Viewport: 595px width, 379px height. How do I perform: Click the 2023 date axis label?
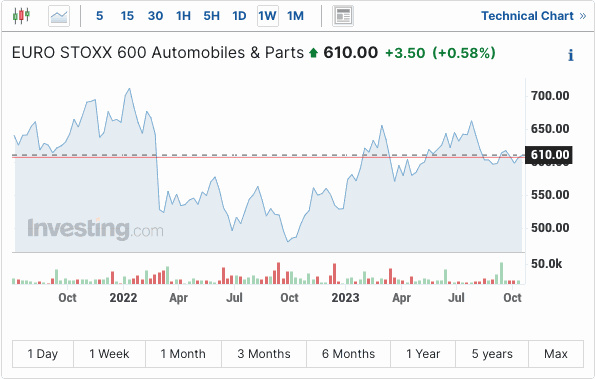tap(345, 297)
